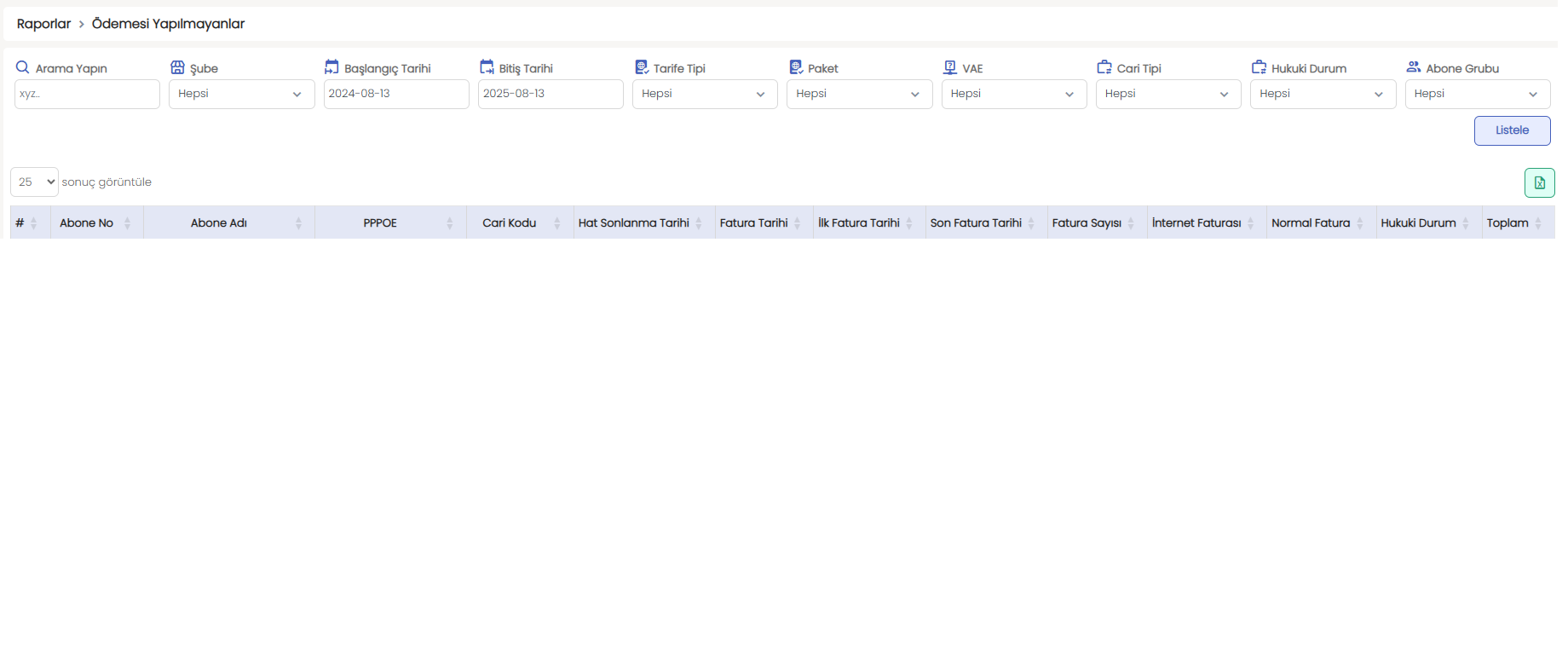This screenshot has height=658, width=1568.
Task: Open the Şube dropdown
Action: tap(241, 94)
